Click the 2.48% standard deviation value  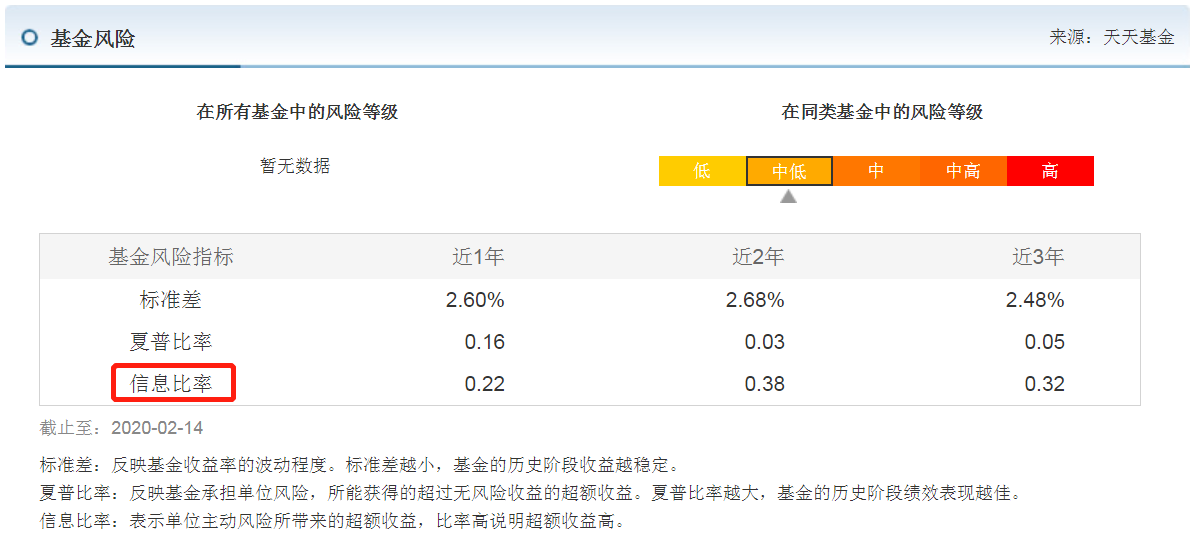point(1035,300)
